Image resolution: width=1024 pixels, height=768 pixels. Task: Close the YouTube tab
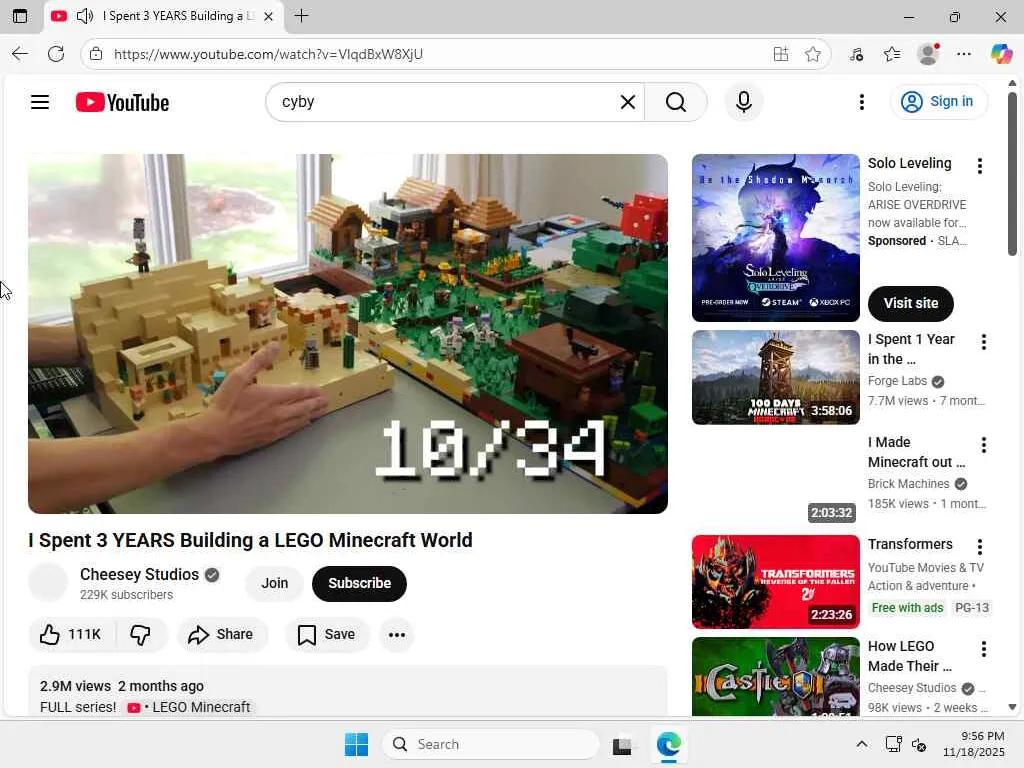tap(268, 16)
